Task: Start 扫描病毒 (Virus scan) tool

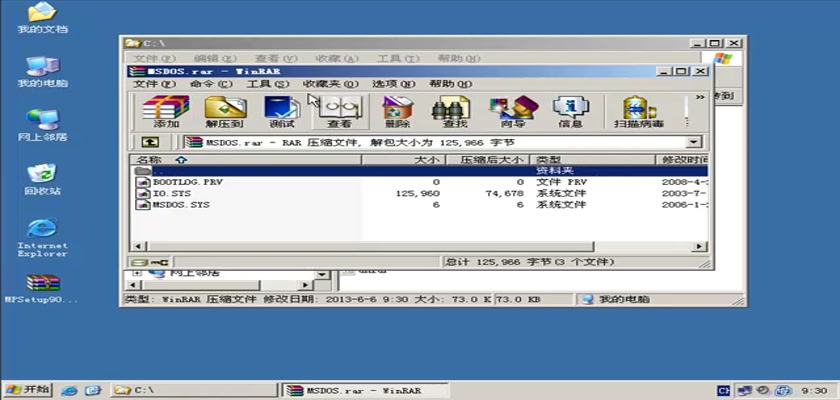Action: (639, 112)
